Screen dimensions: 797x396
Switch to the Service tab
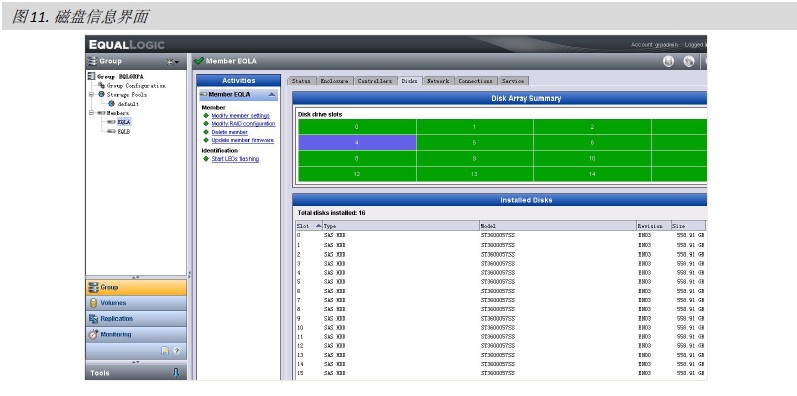point(513,81)
